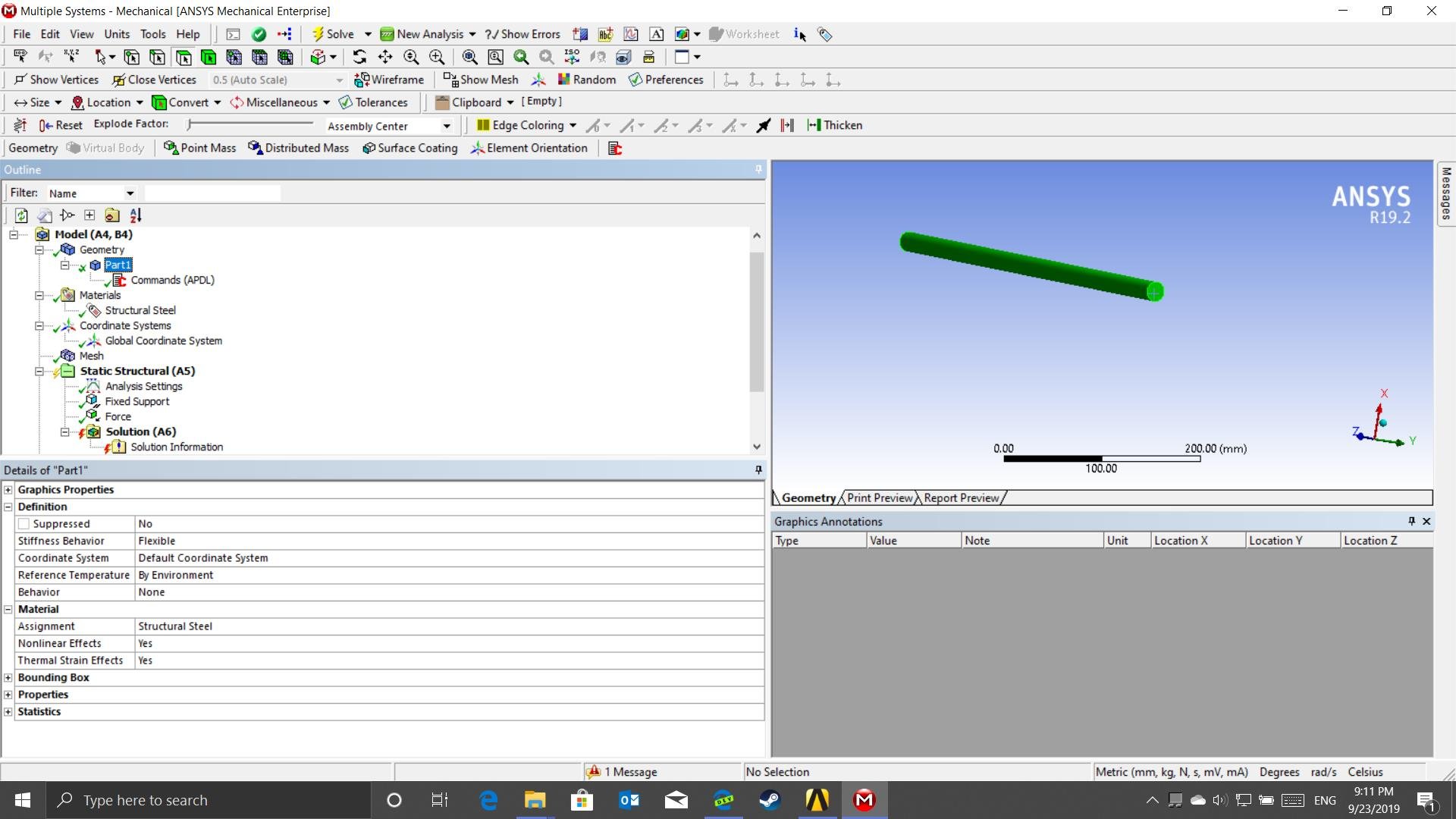Click Thicken annotation toggle

[835, 125]
